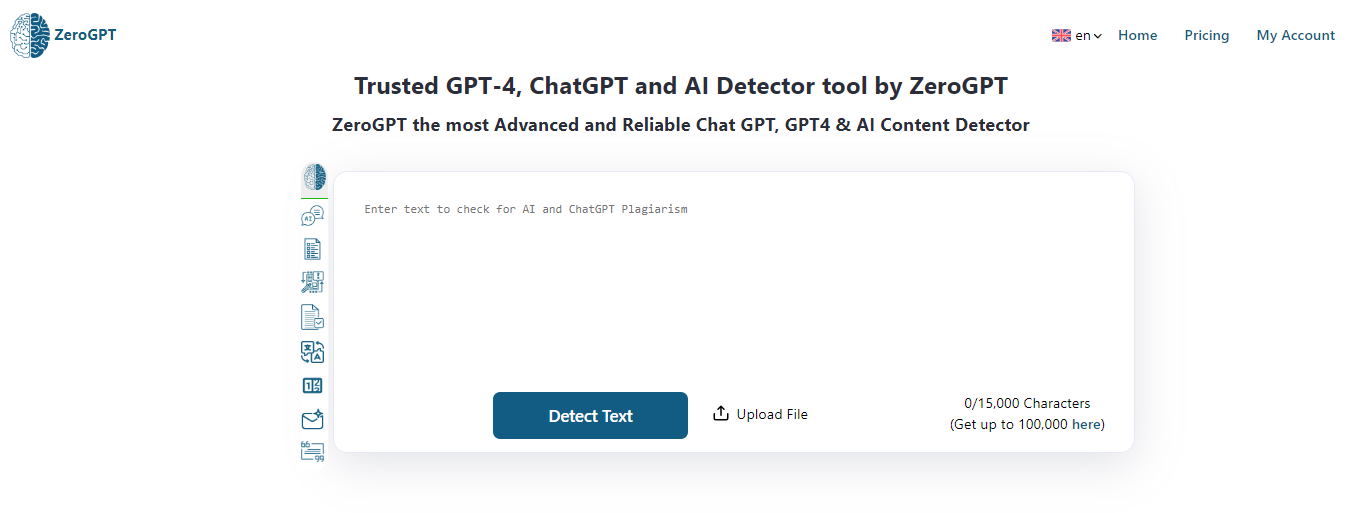Open the summarizer document sidebar icon
The width and height of the screenshot is (1356, 513).
tap(313, 249)
